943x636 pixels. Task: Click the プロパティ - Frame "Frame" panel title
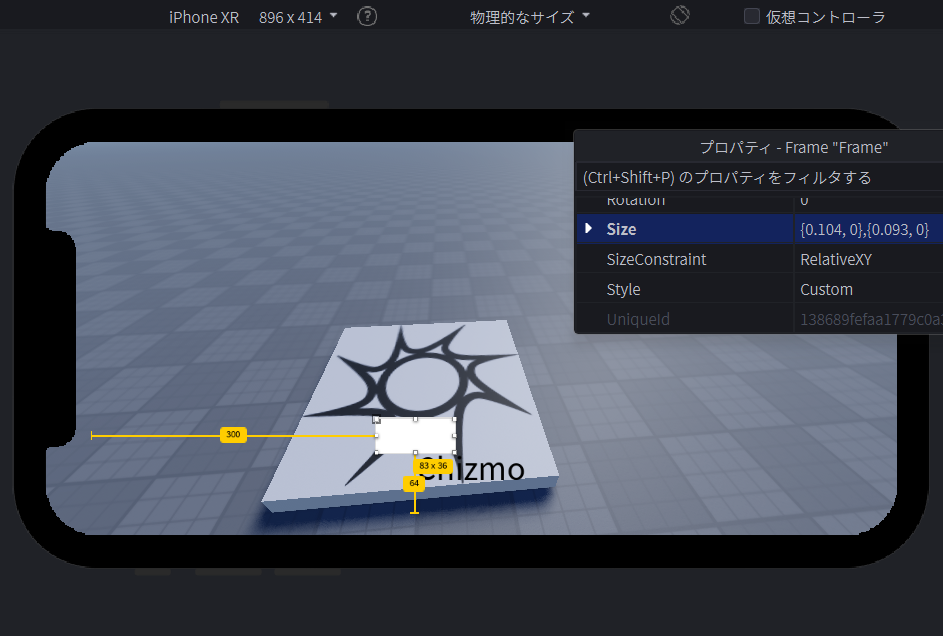coord(794,147)
